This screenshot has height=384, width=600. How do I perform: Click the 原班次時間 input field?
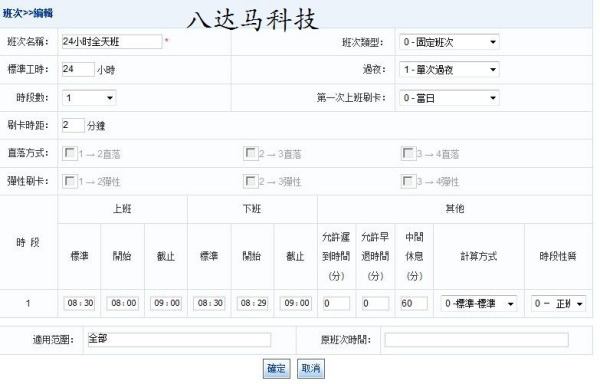[x=476, y=340]
